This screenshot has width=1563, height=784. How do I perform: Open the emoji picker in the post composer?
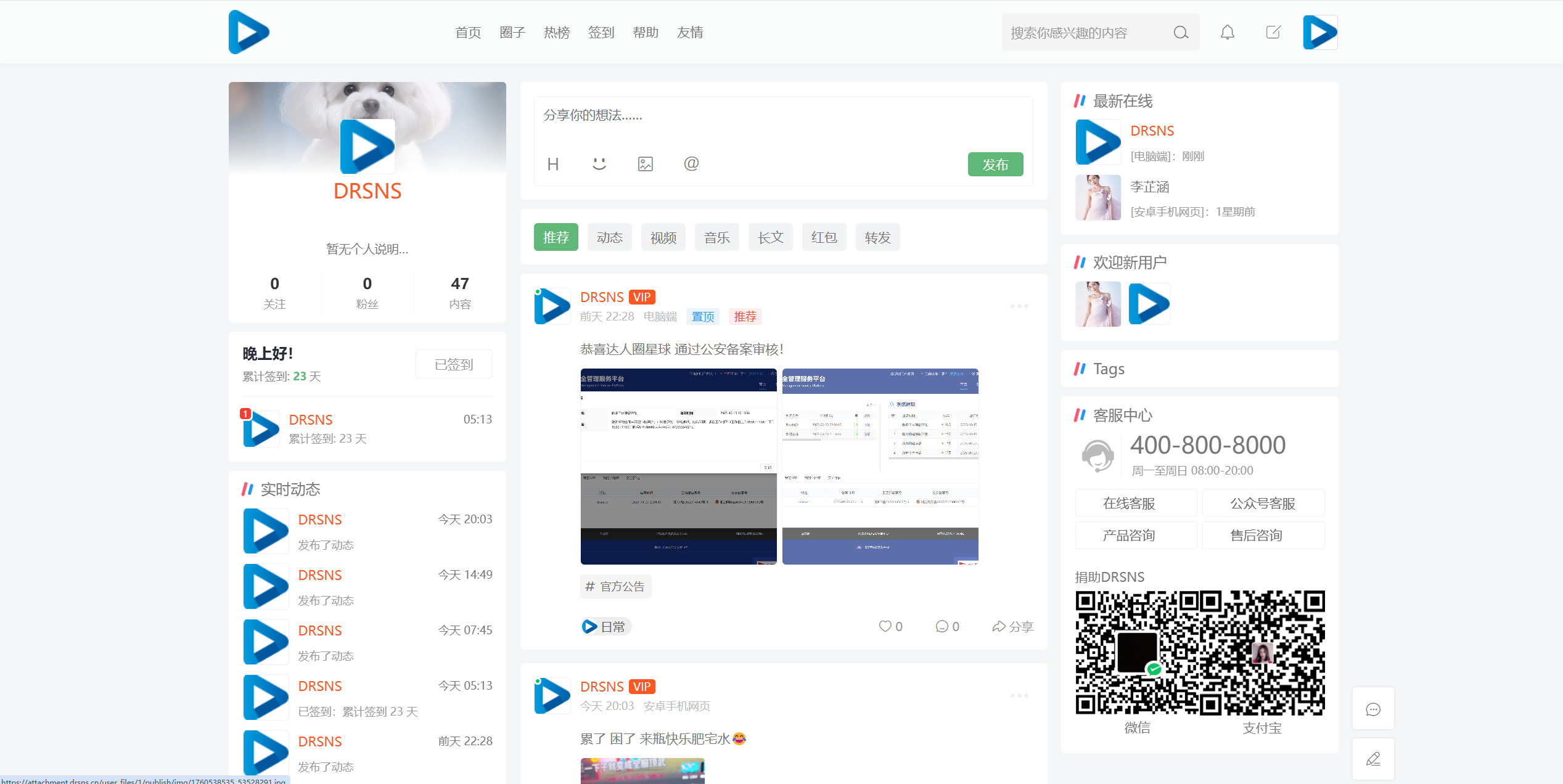[599, 164]
